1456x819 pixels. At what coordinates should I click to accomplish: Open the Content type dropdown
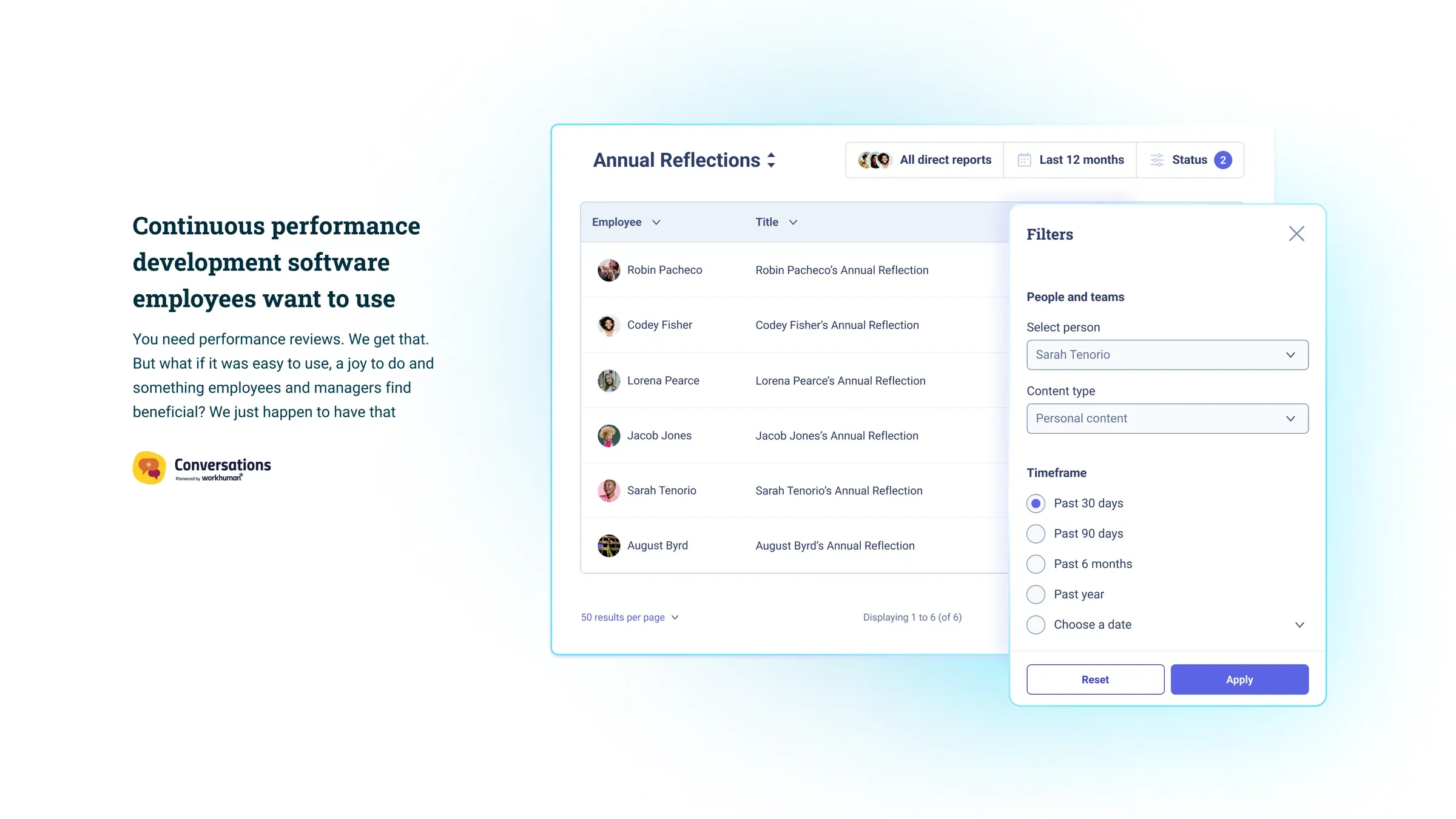(x=1167, y=419)
